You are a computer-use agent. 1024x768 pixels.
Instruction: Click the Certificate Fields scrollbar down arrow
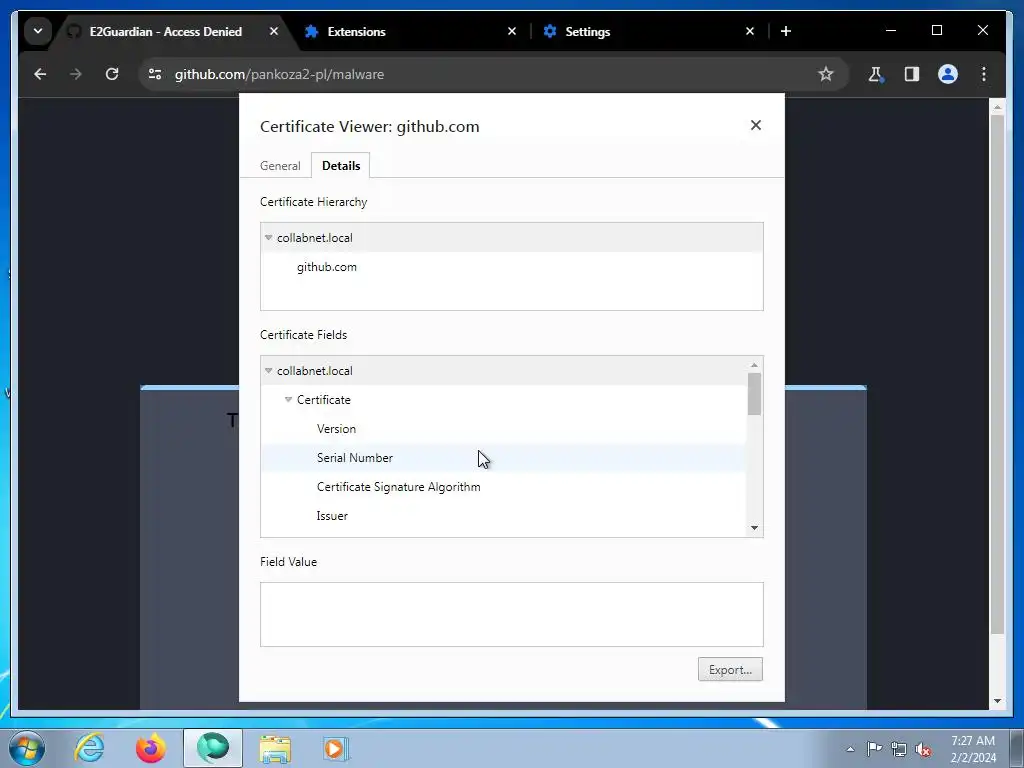(x=754, y=528)
